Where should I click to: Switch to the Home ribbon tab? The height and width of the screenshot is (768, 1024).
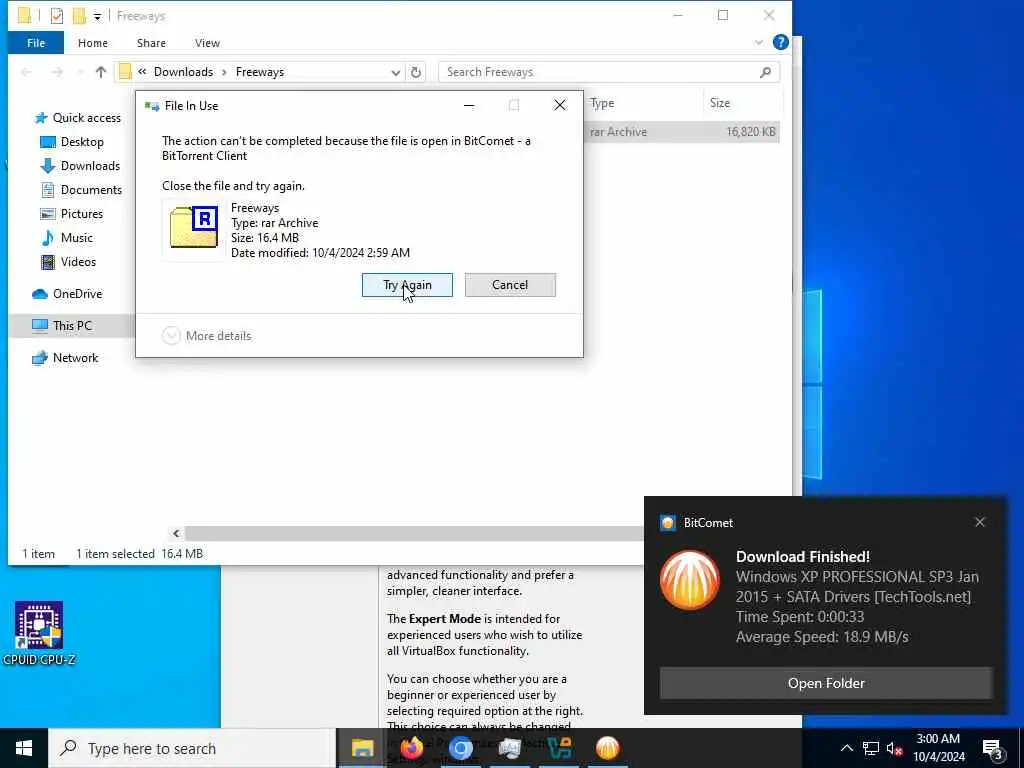click(93, 43)
